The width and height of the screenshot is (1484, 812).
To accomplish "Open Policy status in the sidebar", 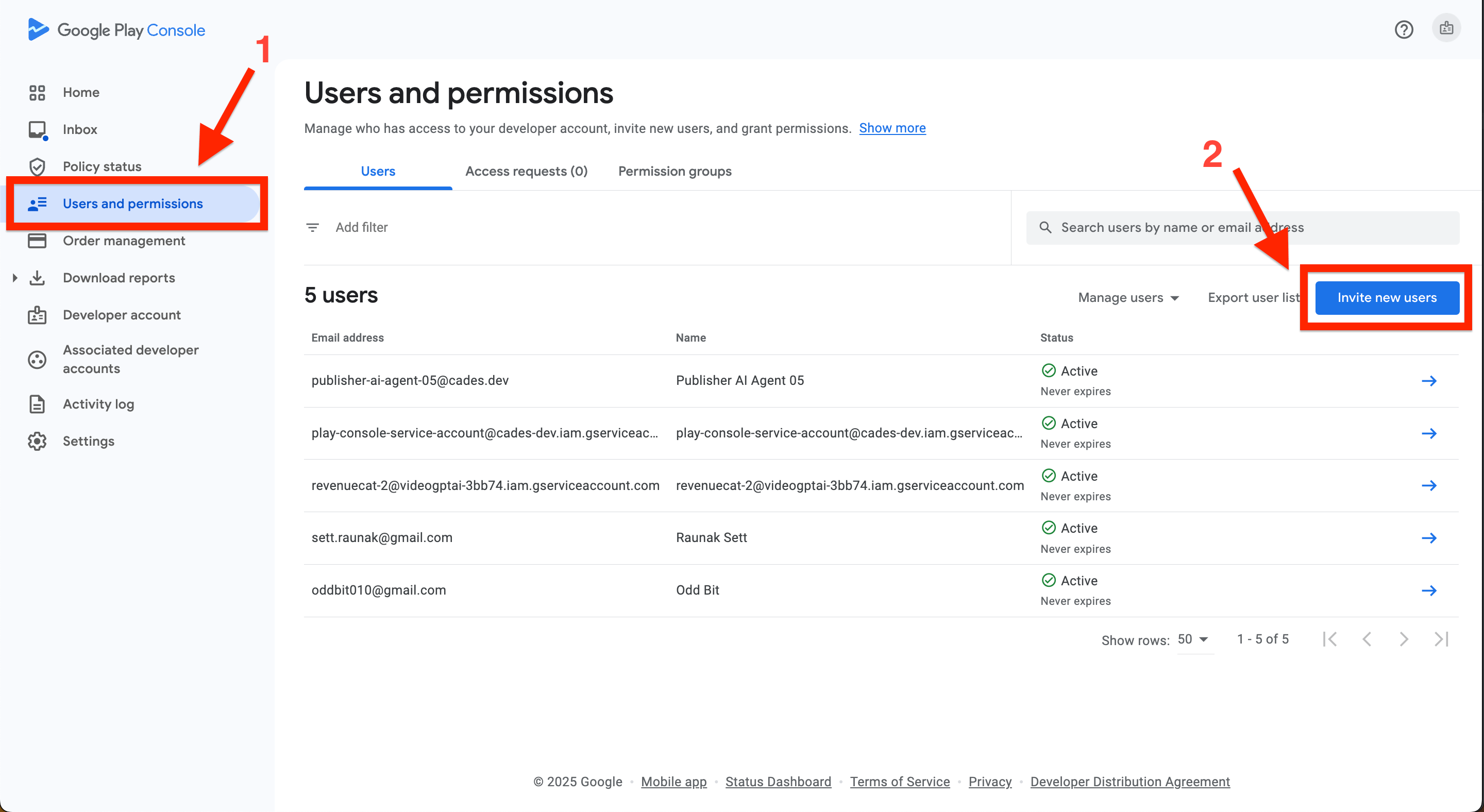I will (102, 167).
